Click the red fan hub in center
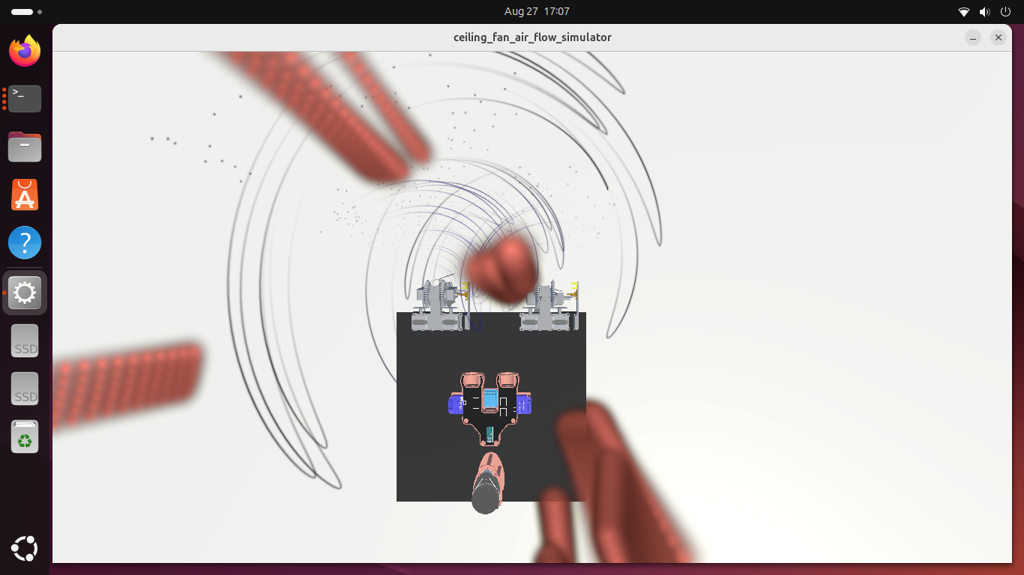The width and height of the screenshot is (1024, 575). click(x=502, y=269)
